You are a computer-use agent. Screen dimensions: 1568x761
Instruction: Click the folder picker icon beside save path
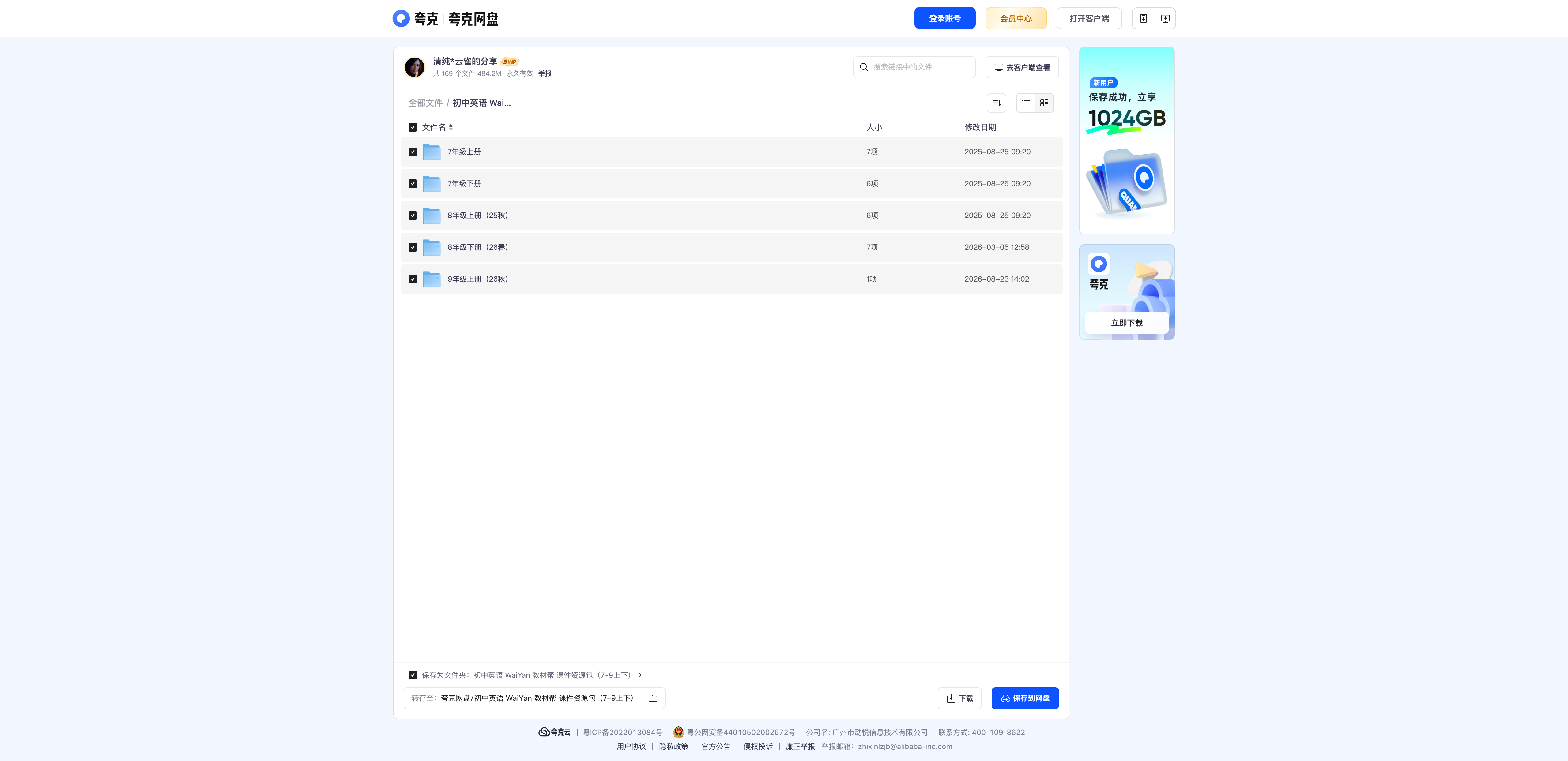tap(653, 698)
